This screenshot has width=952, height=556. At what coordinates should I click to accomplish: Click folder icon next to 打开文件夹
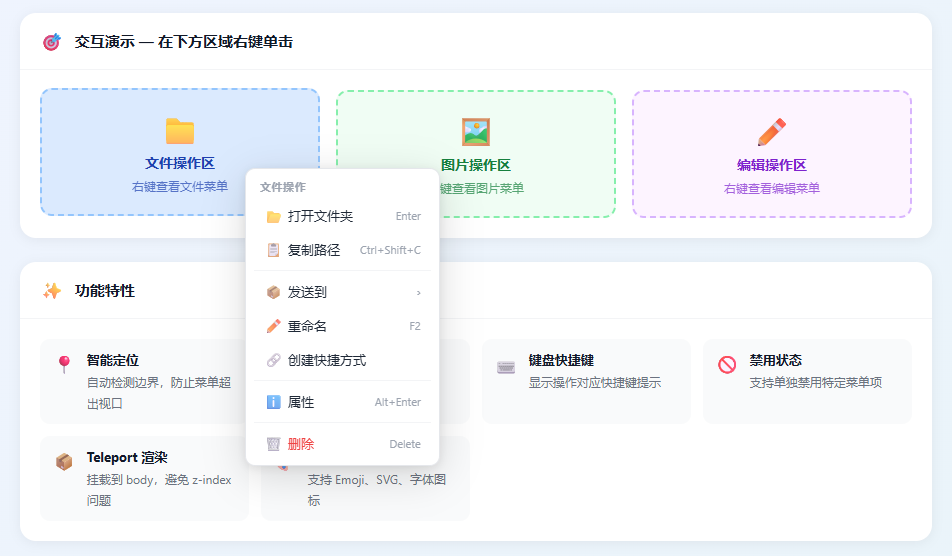(x=274, y=217)
